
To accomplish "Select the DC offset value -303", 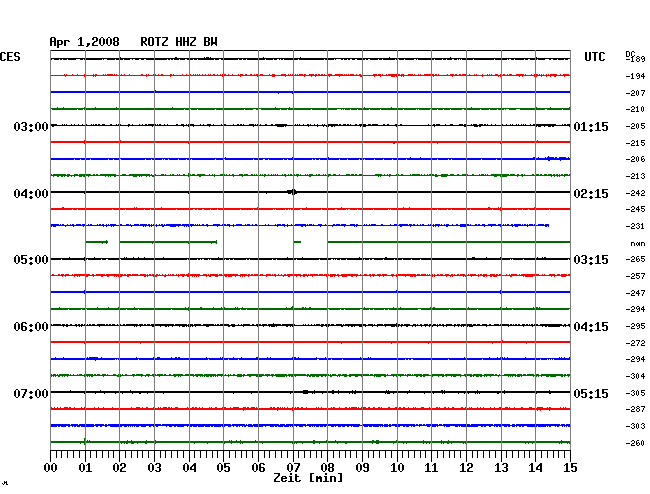I will click(x=635, y=426).
